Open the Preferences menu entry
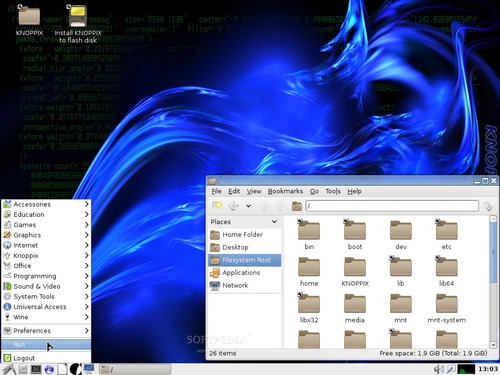 (46, 331)
